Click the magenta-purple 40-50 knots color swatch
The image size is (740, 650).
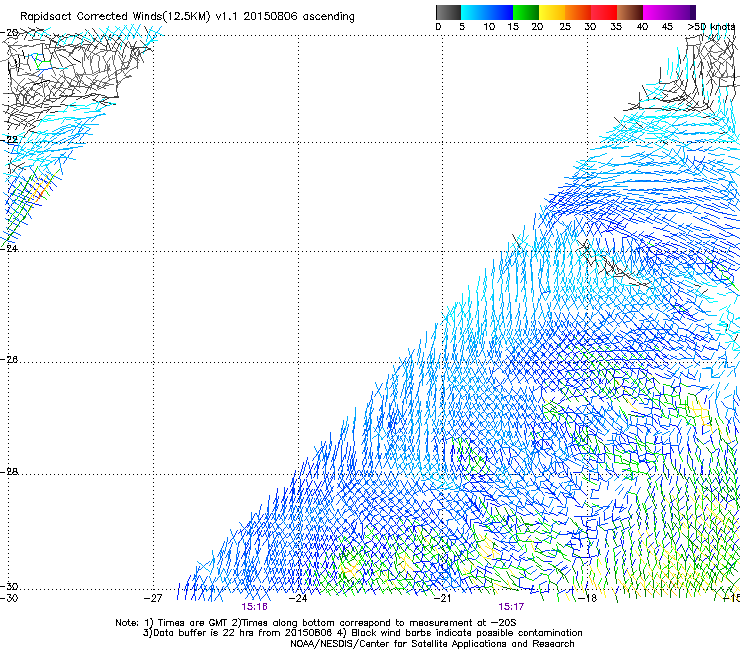click(x=669, y=12)
